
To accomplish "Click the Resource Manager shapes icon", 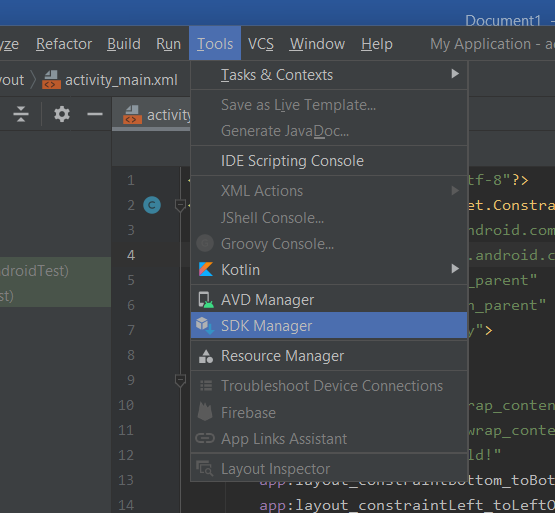I will [206, 356].
